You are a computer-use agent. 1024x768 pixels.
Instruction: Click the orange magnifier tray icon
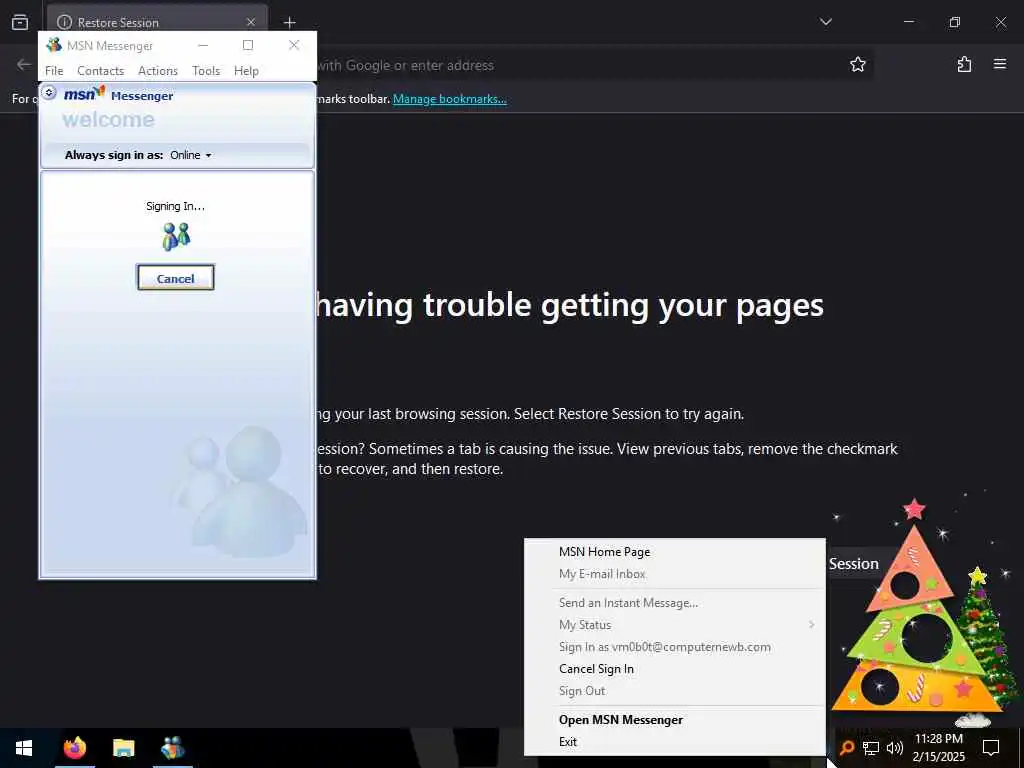pyautogui.click(x=847, y=748)
